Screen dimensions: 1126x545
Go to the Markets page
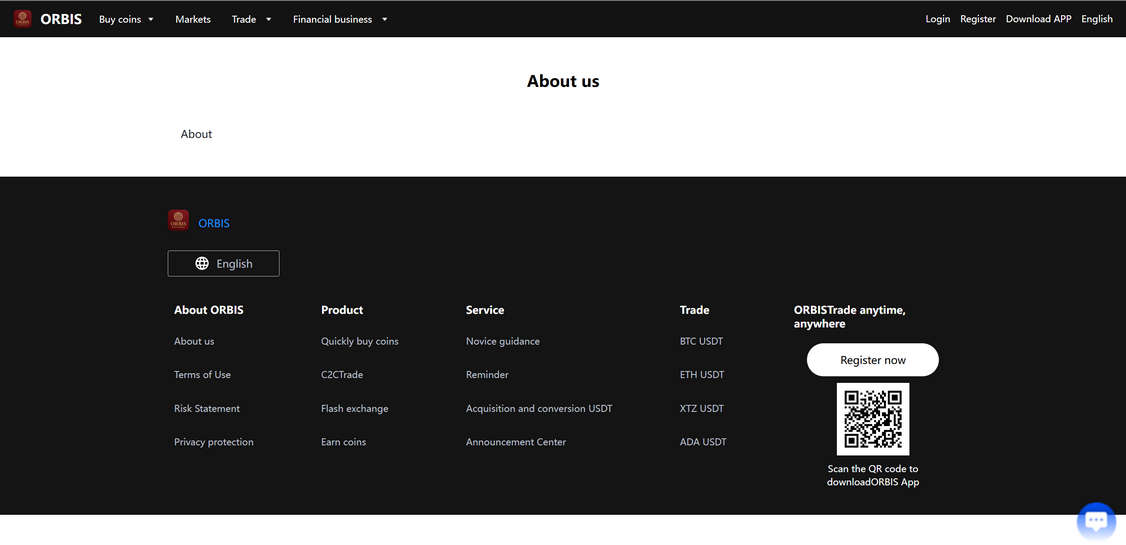coord(193,19)
